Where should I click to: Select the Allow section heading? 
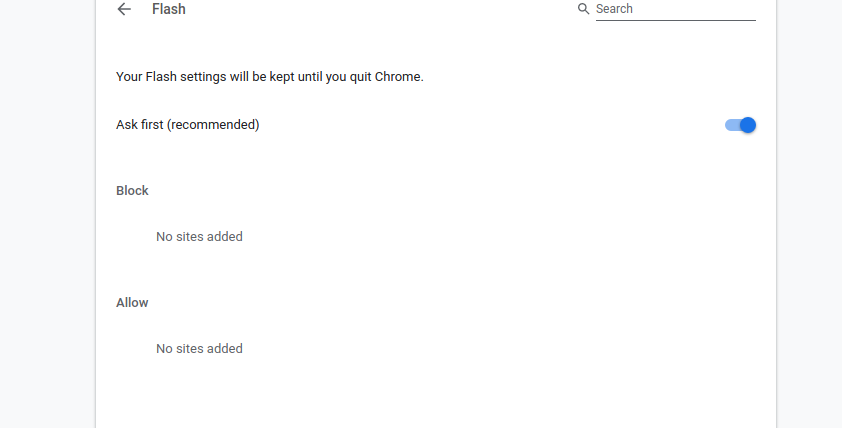[132, 303]
